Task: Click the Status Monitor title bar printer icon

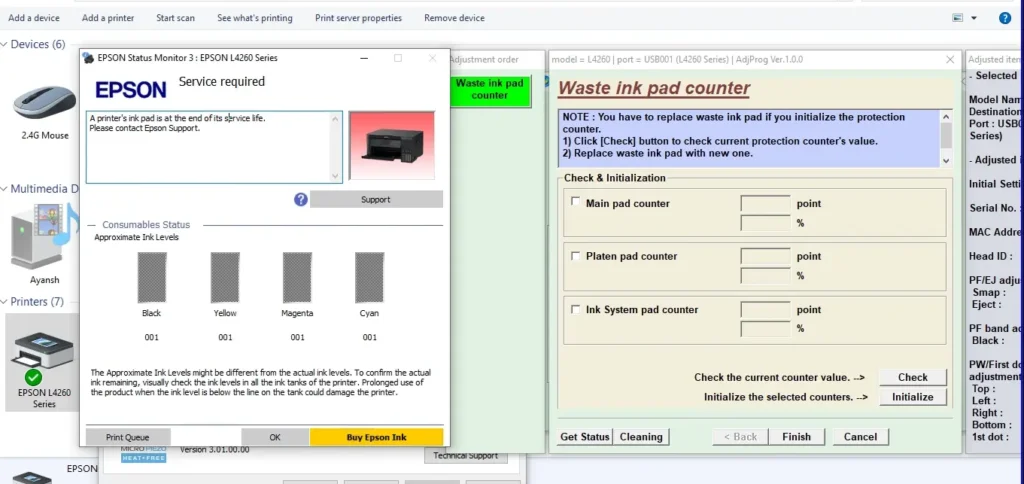Action: pos(89,58)
